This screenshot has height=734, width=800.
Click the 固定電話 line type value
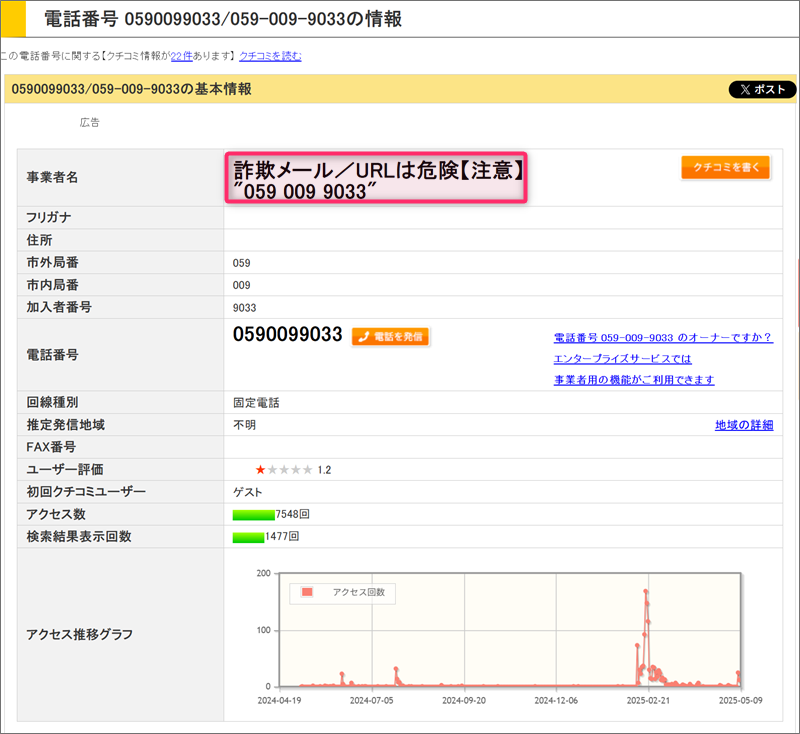[256, 403]
